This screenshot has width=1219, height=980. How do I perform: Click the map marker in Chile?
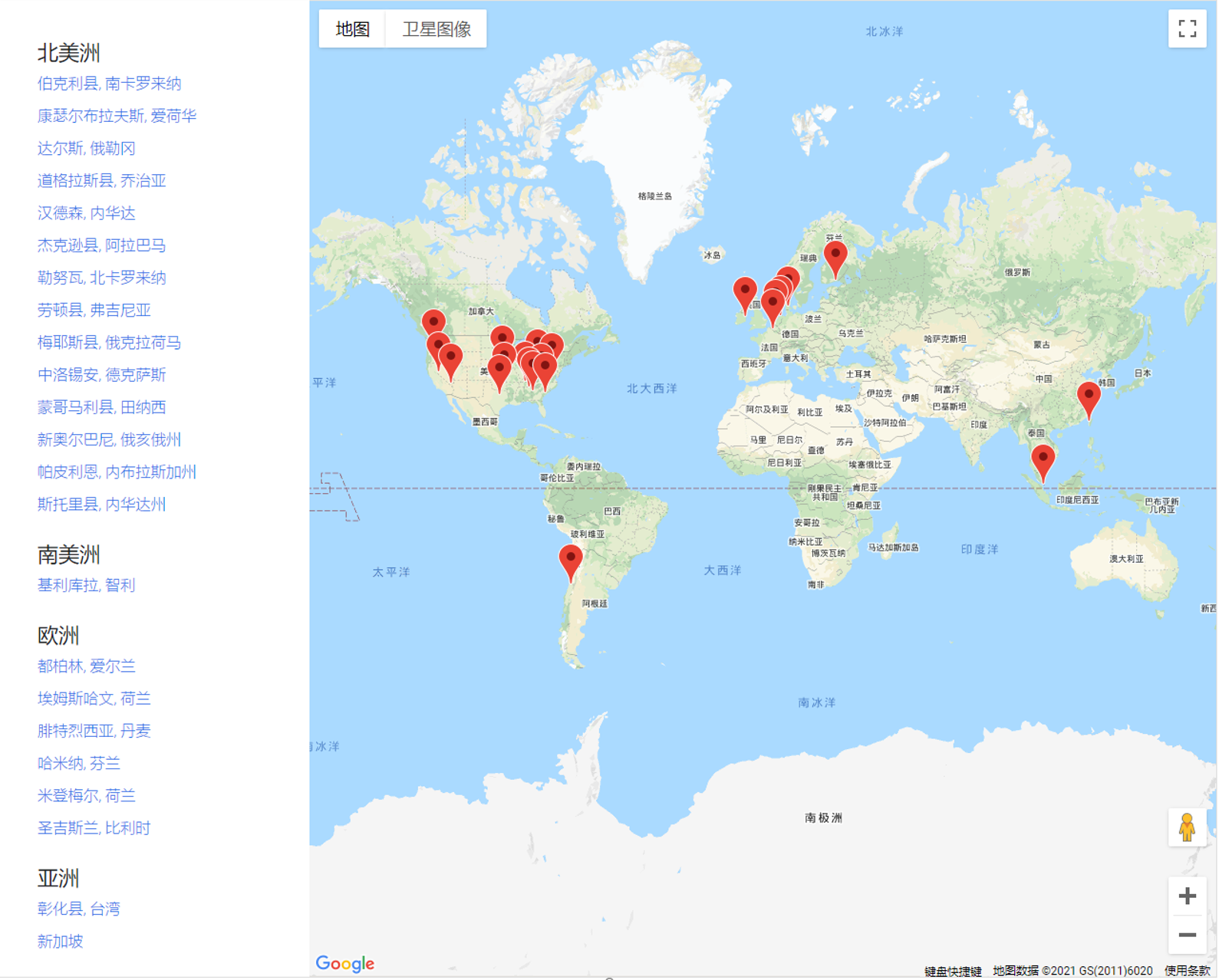tap(570, 560)
